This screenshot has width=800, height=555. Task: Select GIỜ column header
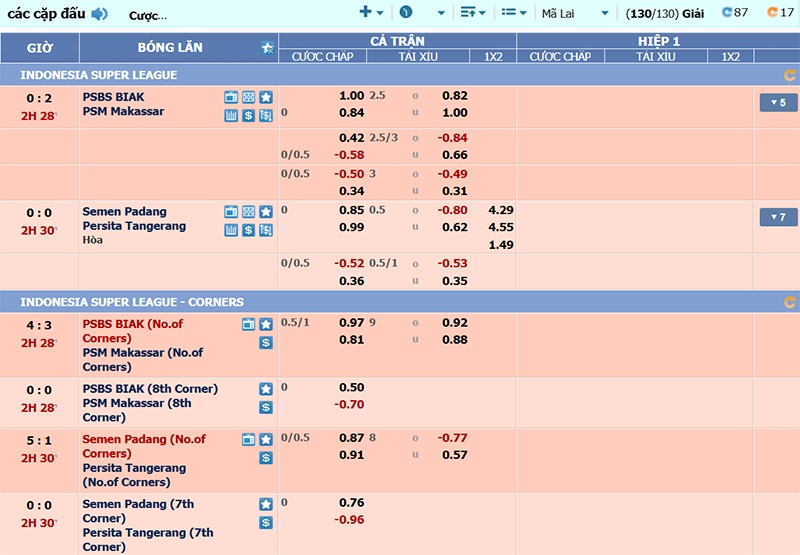point(40,48)
